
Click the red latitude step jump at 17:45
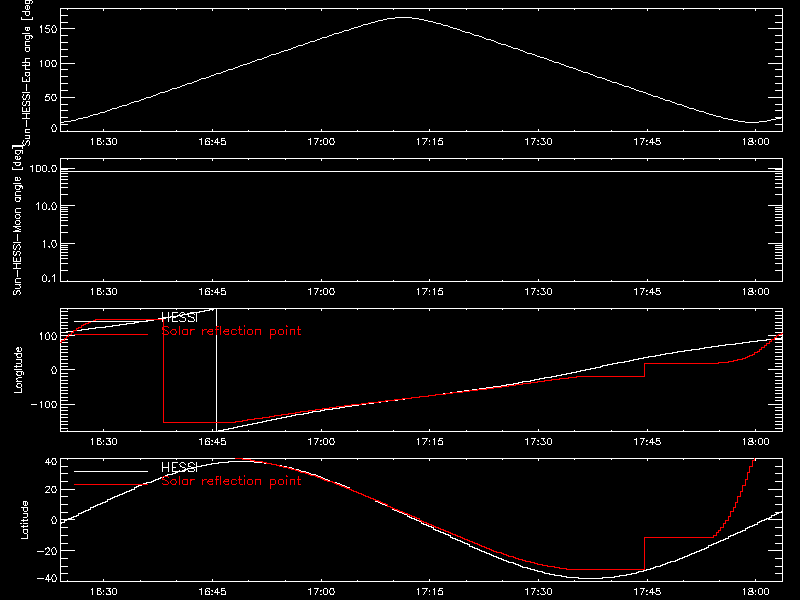(x=644, y=553)
